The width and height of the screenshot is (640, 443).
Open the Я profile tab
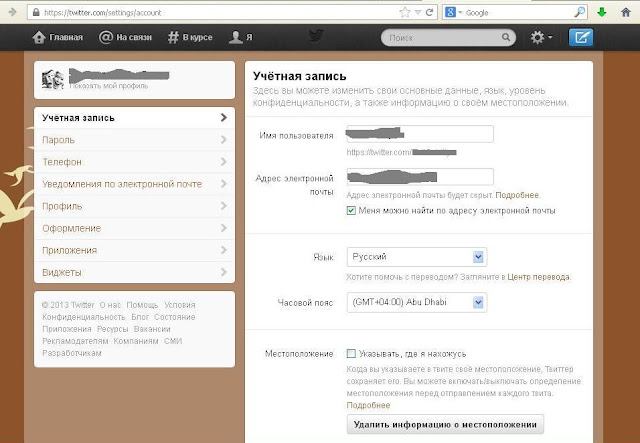click(241, 37)
